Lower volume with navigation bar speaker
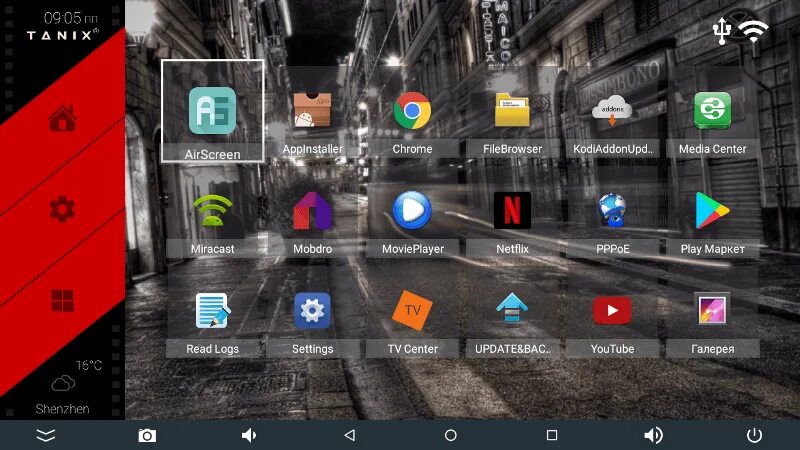Viewport: 800px width, 450px height. click(x=248, y=435)
